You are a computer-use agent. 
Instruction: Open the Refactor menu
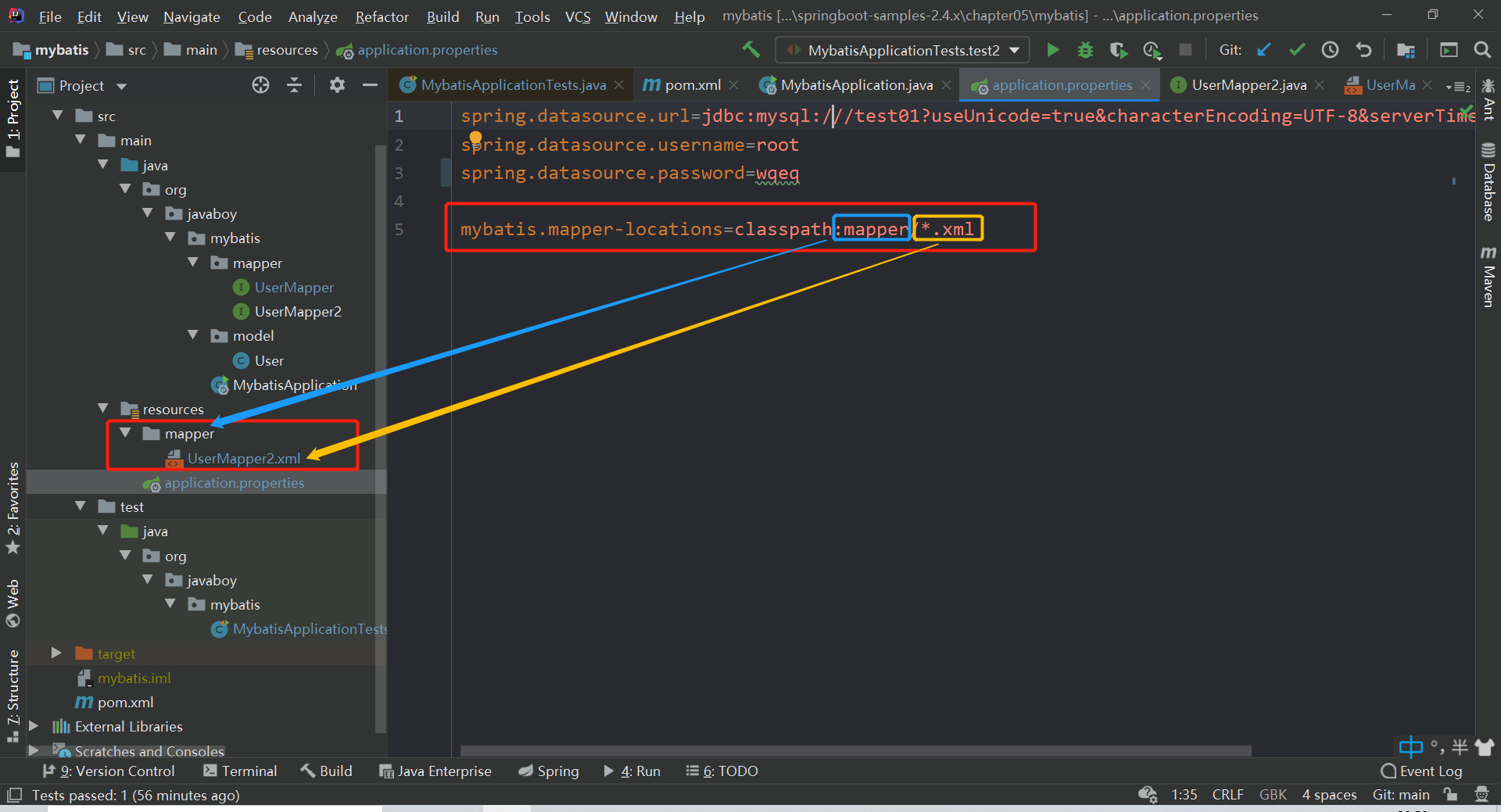pos(382,16)
